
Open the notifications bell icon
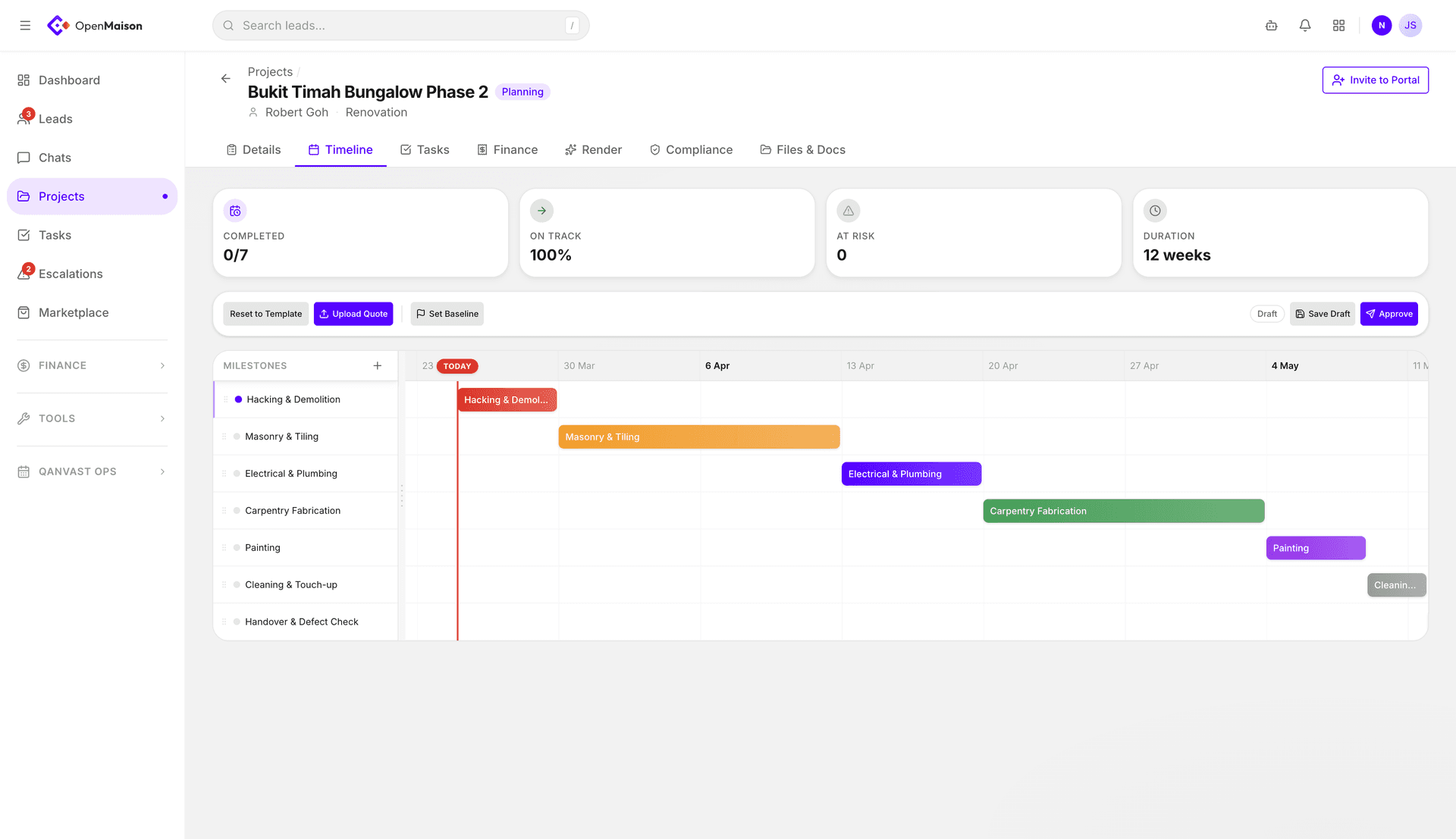click(x=1304, y=25)
